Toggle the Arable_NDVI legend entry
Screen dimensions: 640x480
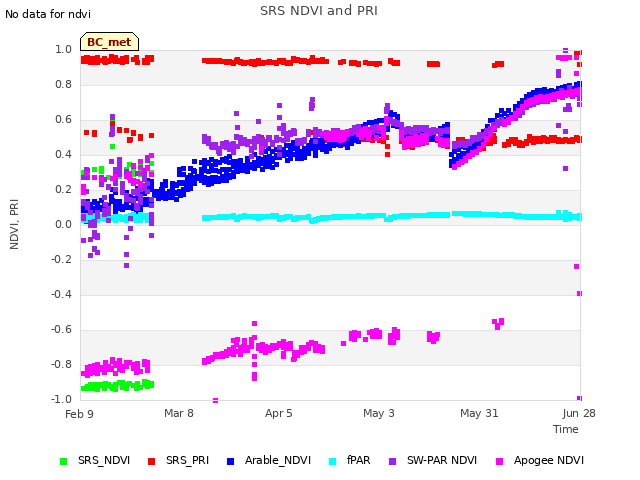tap(269, 461)
